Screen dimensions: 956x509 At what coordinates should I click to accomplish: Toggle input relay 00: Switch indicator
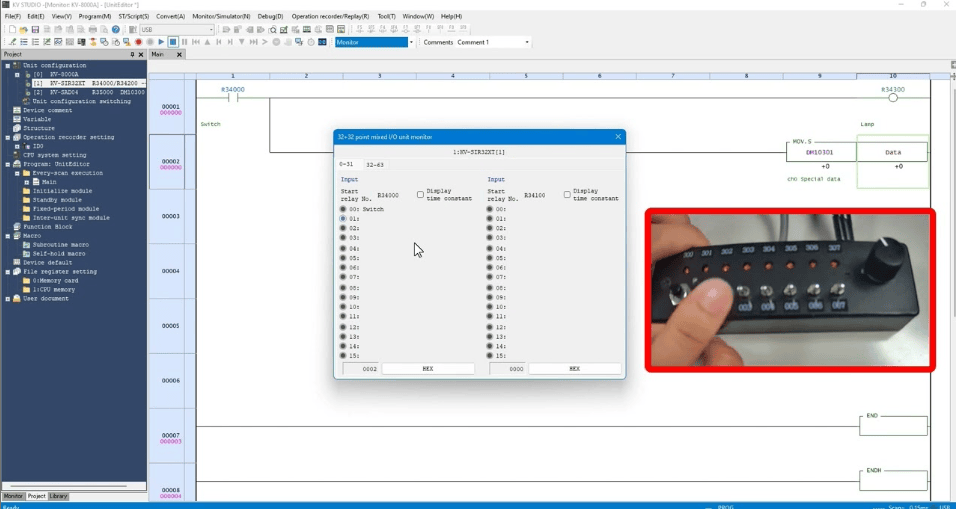point(344,209)
